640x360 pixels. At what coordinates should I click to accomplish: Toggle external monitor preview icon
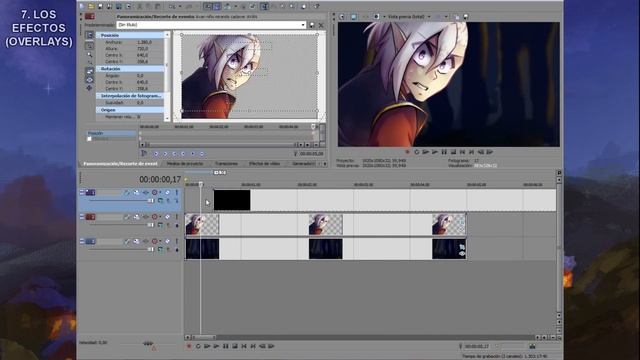pos(354,17)
